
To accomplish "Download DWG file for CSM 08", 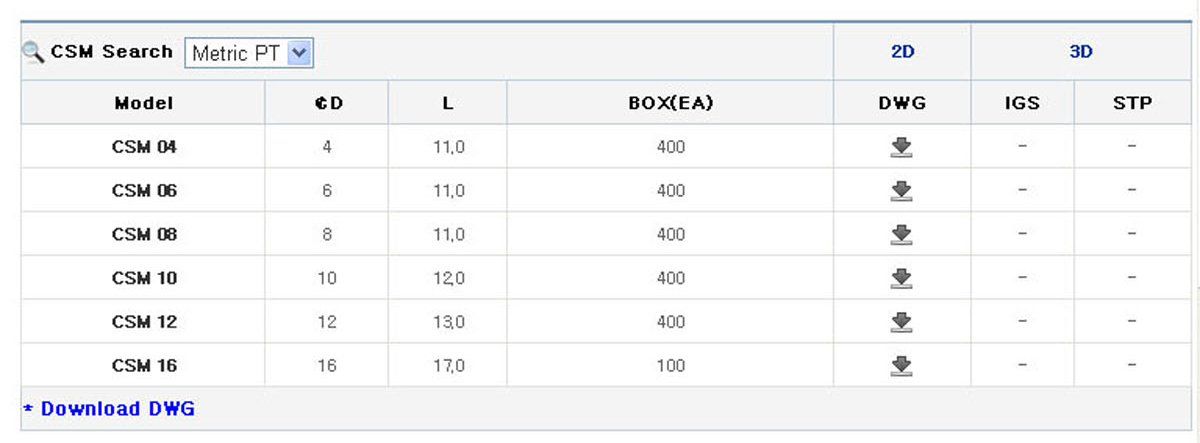I will [901, 235].
